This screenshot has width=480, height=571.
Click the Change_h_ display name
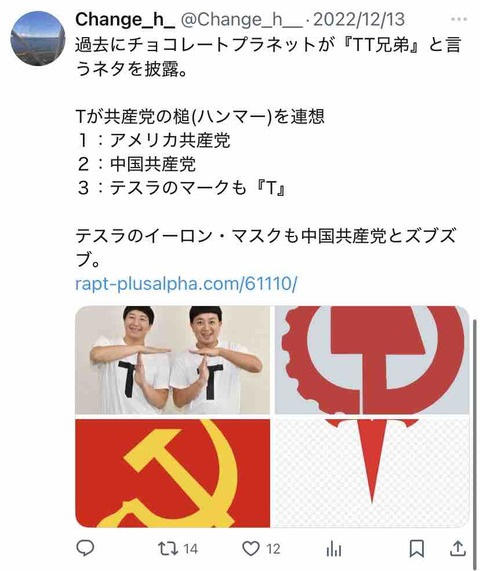[x=125, y=19]
